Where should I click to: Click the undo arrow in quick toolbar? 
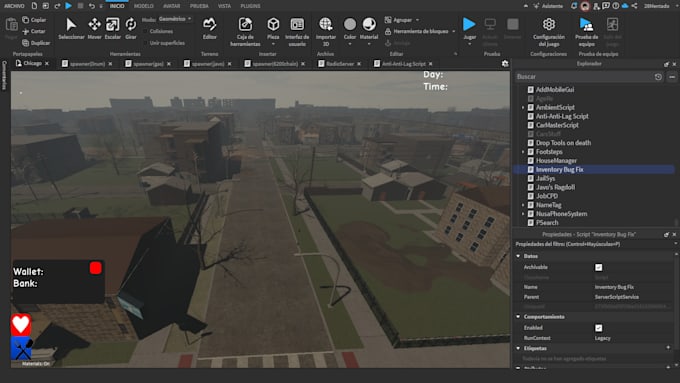(x=92, y=6)
